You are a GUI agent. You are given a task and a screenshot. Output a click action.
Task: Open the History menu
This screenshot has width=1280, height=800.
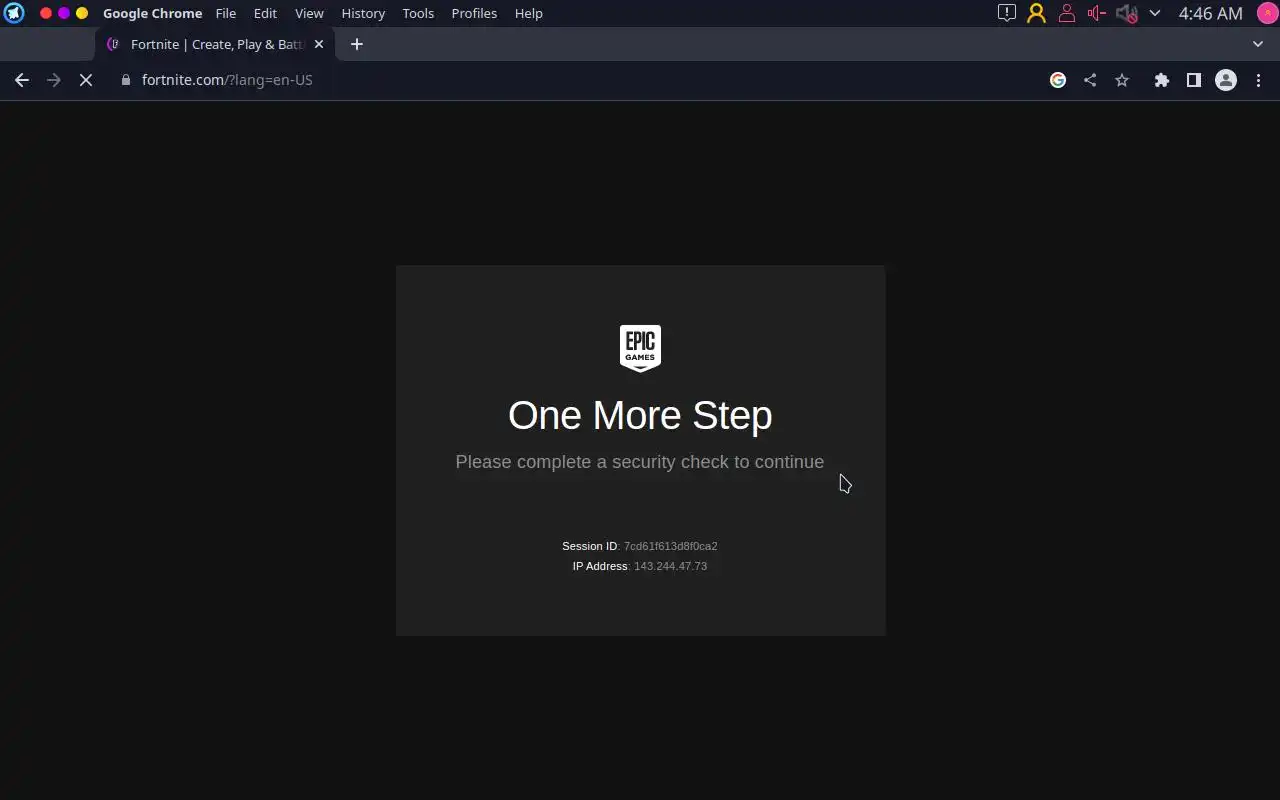tap(363, 13)
